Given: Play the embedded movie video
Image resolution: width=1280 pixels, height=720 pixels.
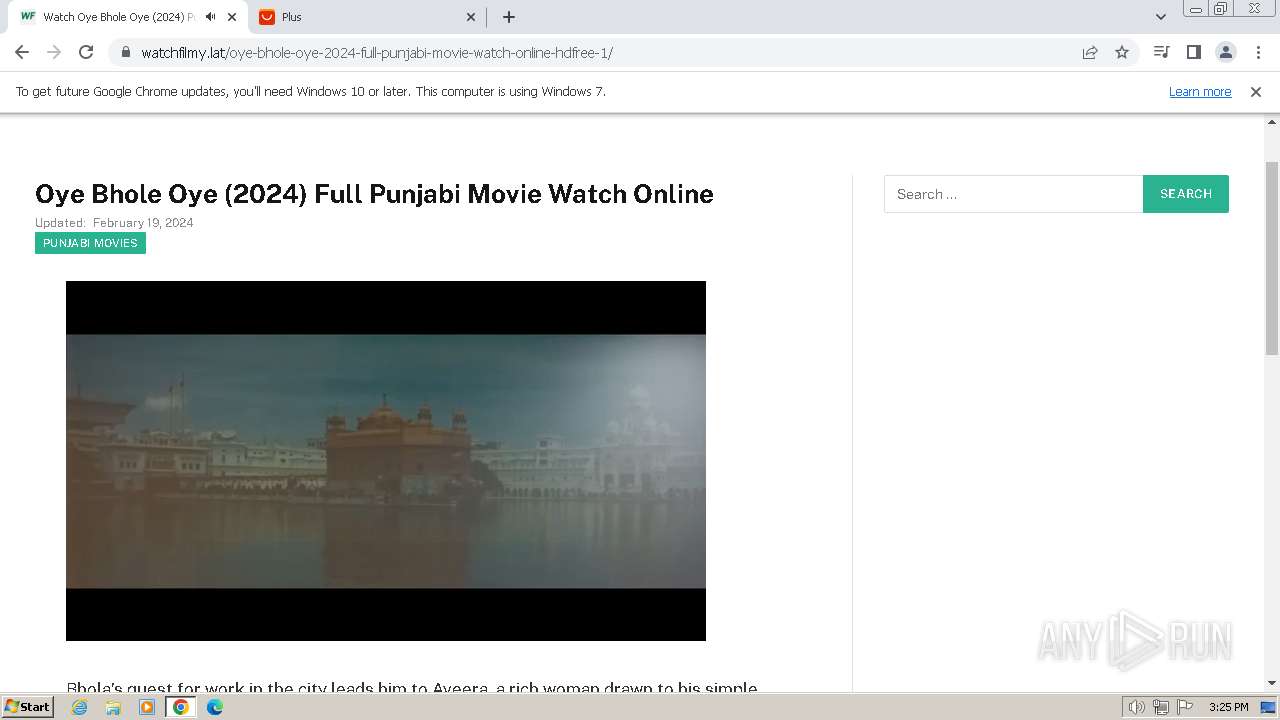Looking at the screenshot, I should tap(386, 461).
